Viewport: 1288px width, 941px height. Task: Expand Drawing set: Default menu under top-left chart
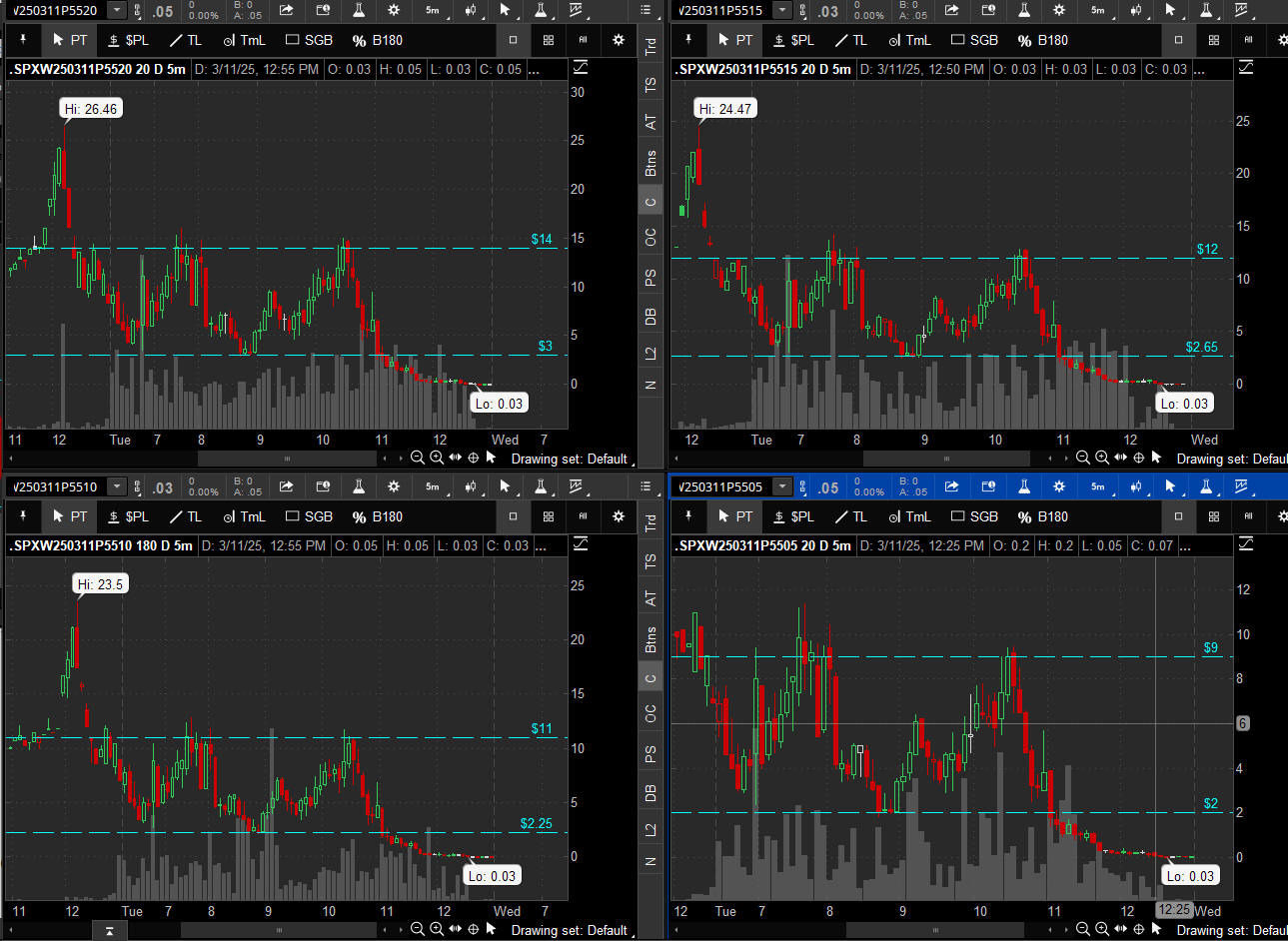[x=570, y=459]
